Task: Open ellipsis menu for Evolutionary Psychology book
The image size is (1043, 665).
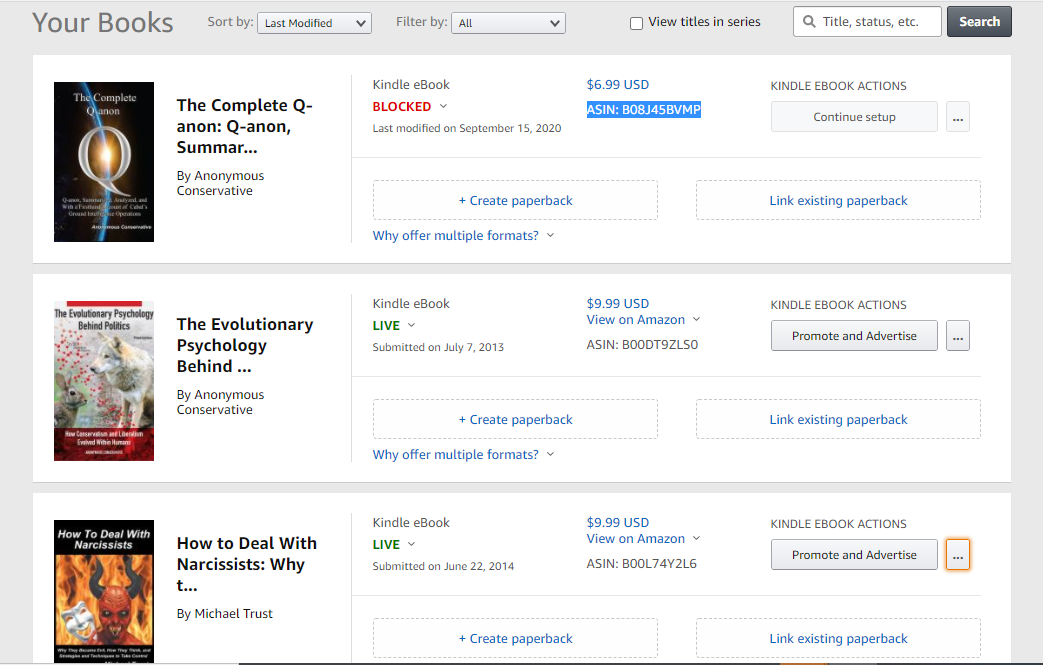Action: [x=958, y=336]
